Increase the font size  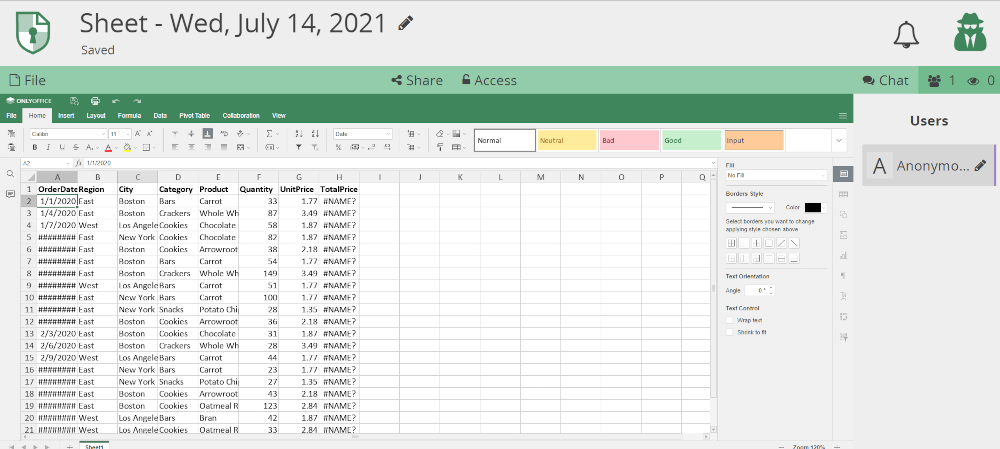[138, 134]
